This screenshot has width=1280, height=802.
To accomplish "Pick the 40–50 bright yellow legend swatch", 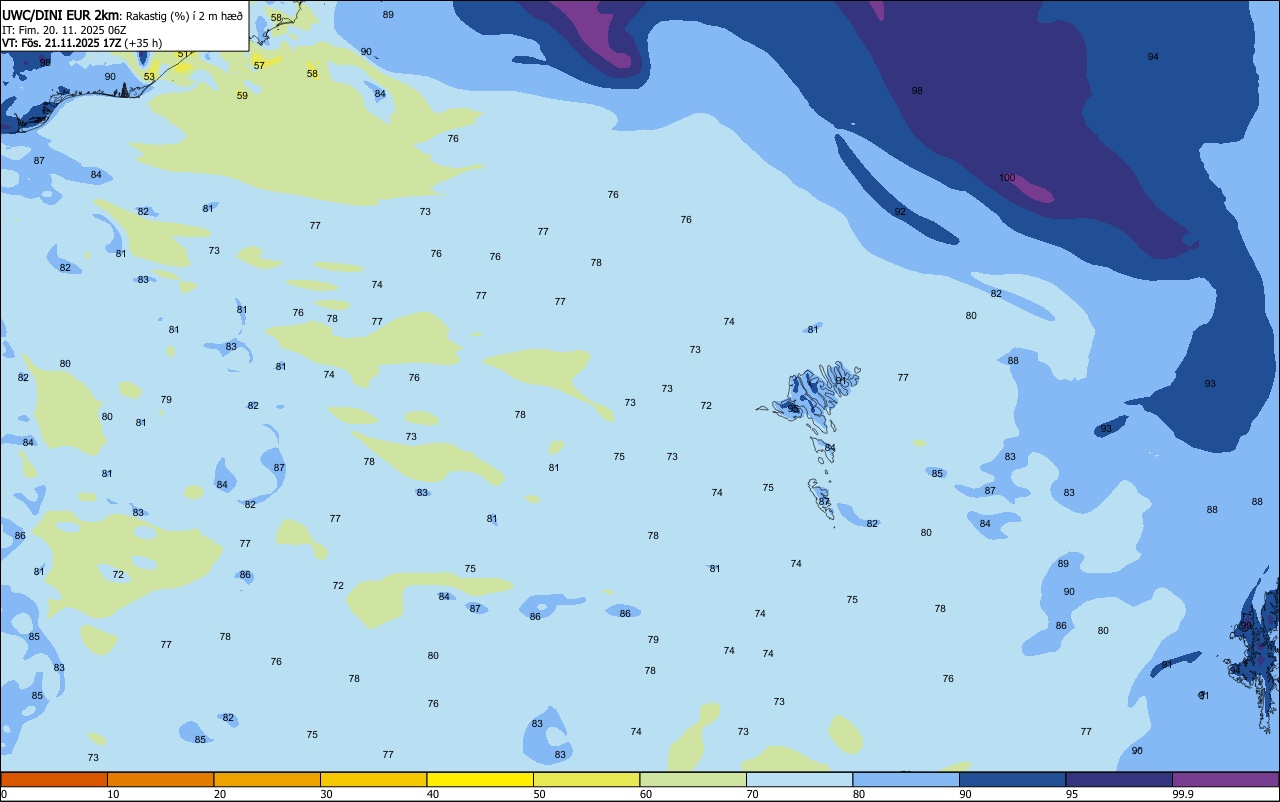I will tap(480, 779).
